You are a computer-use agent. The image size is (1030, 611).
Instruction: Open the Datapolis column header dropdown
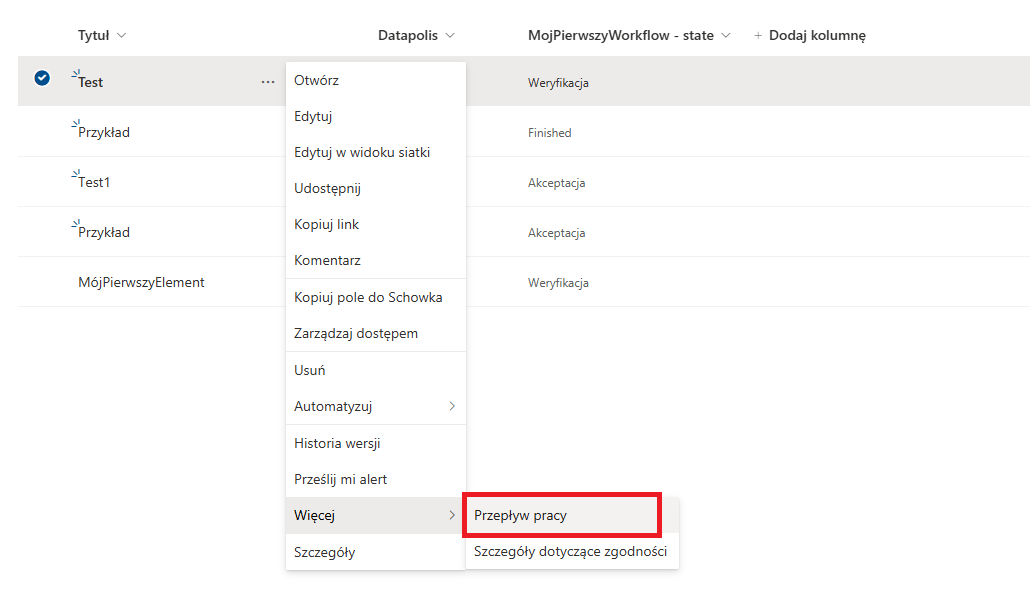click(x=450, y=36)
